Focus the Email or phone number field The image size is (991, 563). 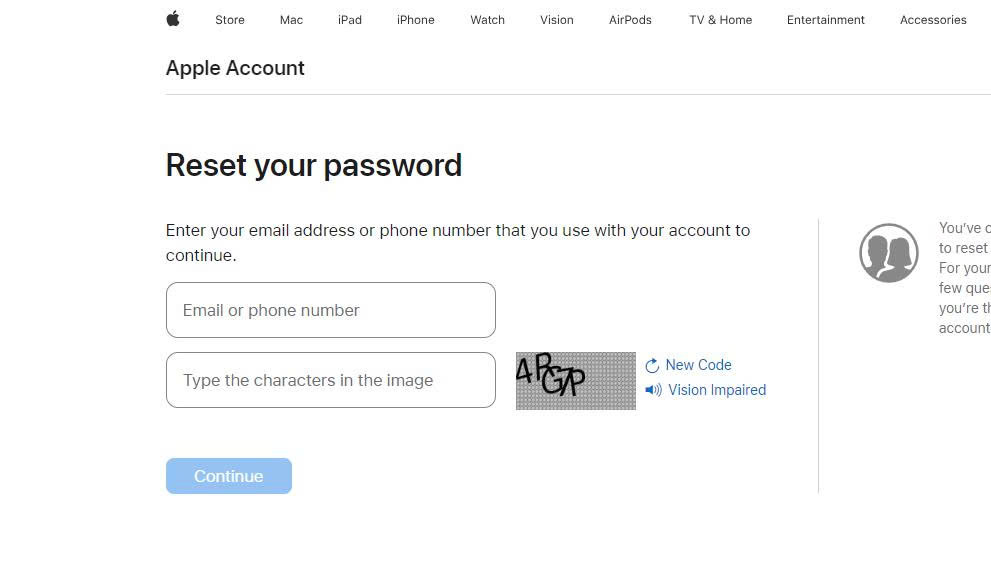pos(331,310)
